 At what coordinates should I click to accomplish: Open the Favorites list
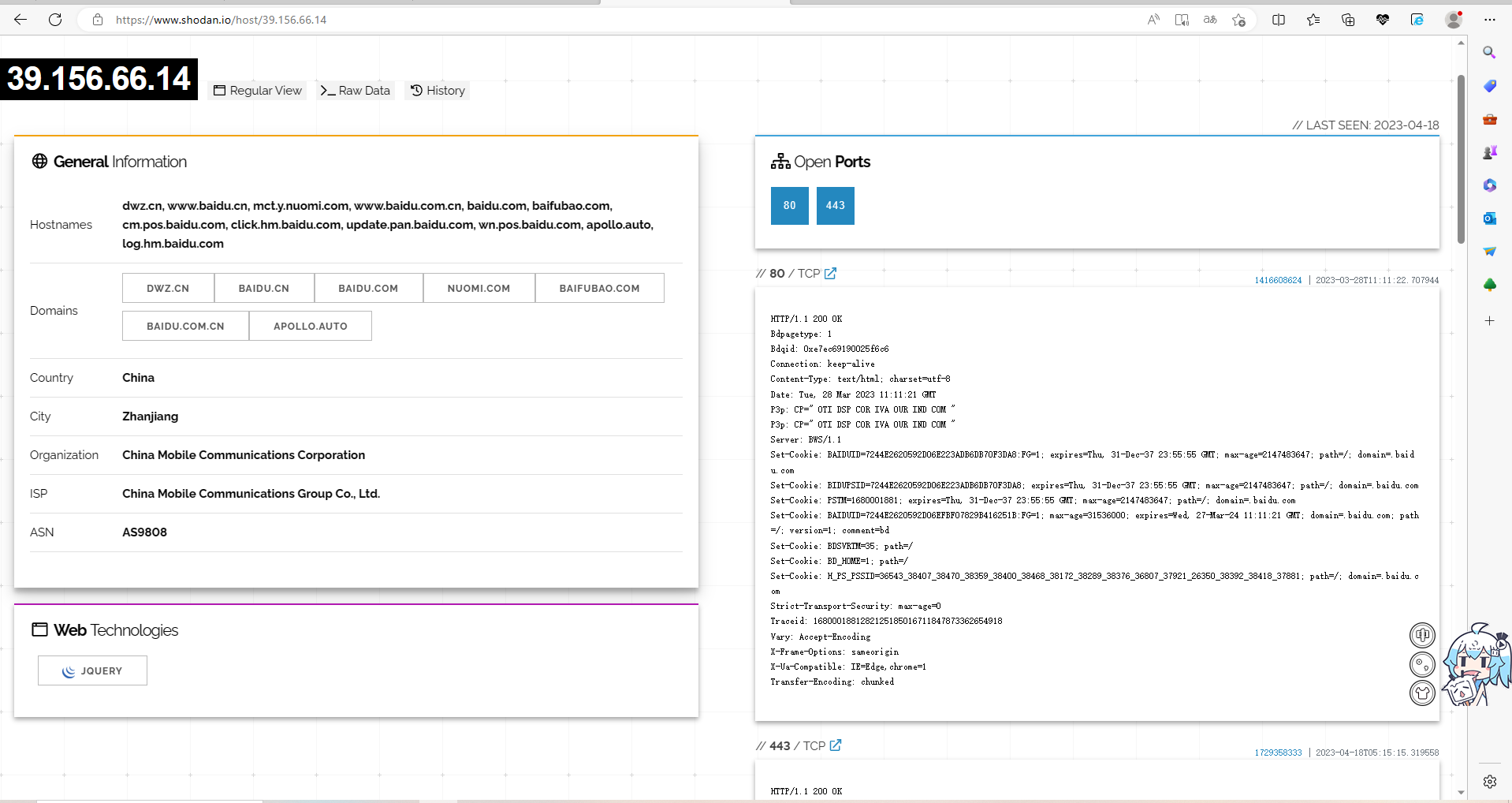point(1313,20)
